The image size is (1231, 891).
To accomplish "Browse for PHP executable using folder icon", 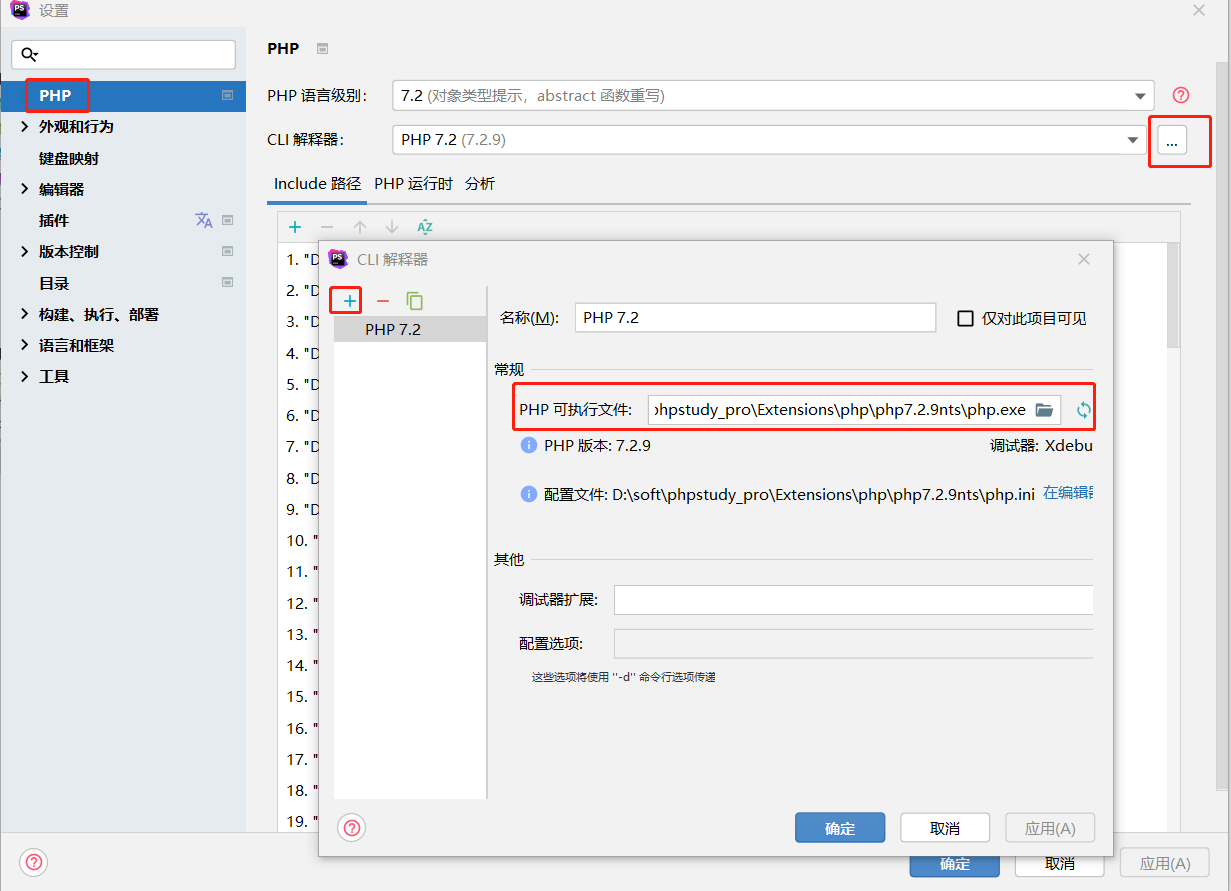I will click(x=1044, y=410).
